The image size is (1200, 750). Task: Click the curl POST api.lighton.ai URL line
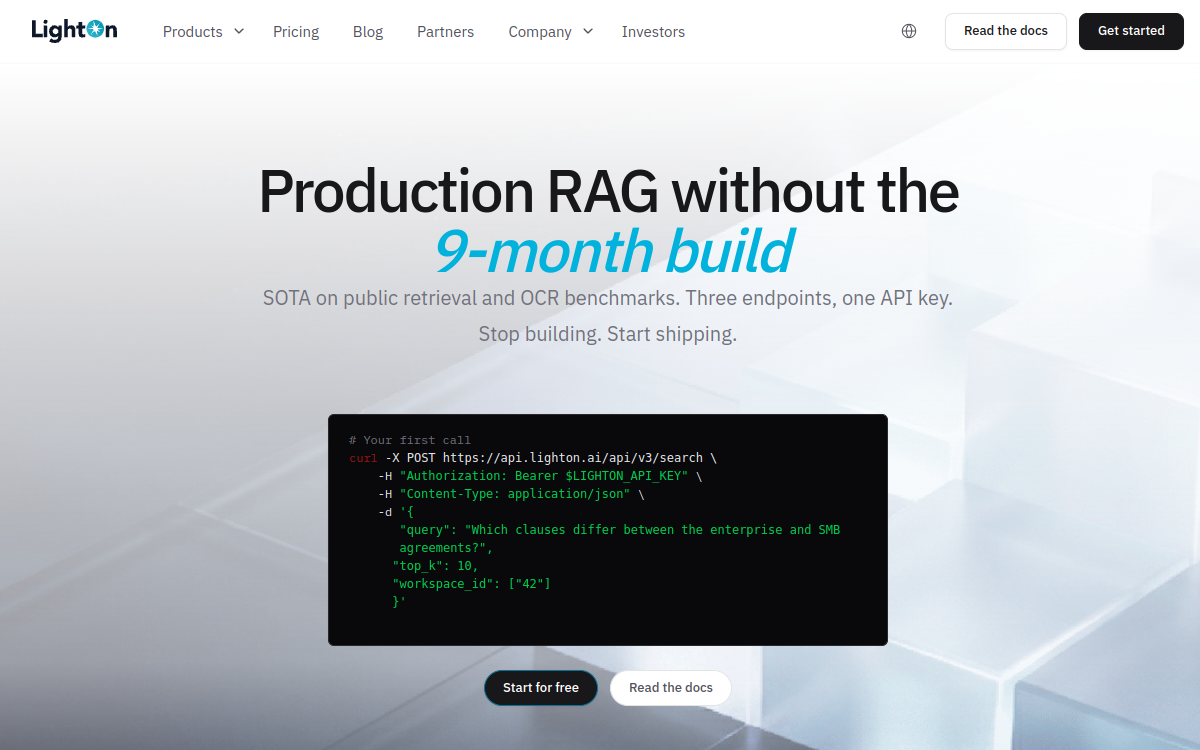pos(533,458)
